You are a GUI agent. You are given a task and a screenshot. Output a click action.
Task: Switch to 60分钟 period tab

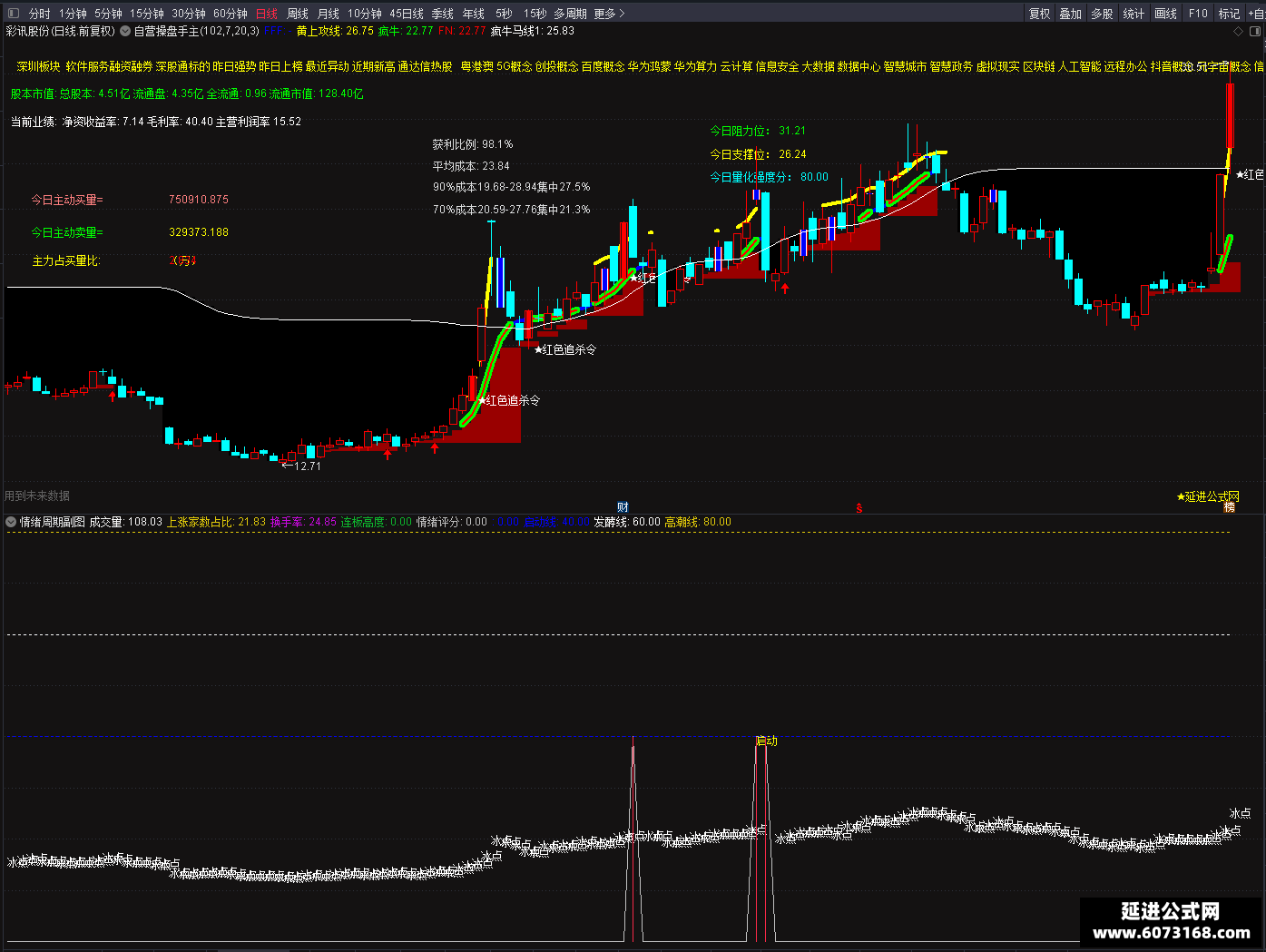[231, 14]
